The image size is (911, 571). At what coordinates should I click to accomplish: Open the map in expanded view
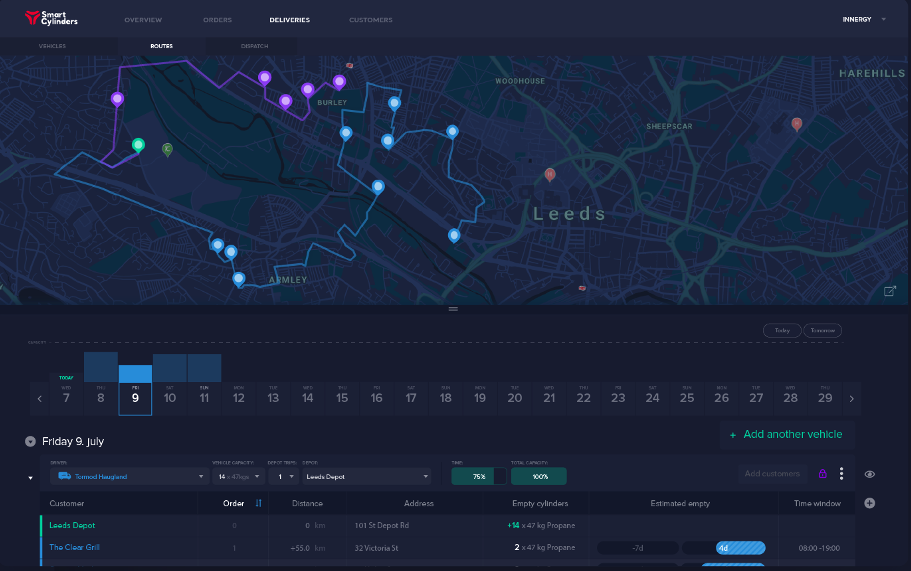pyautogui.click(x=890, y=291)
